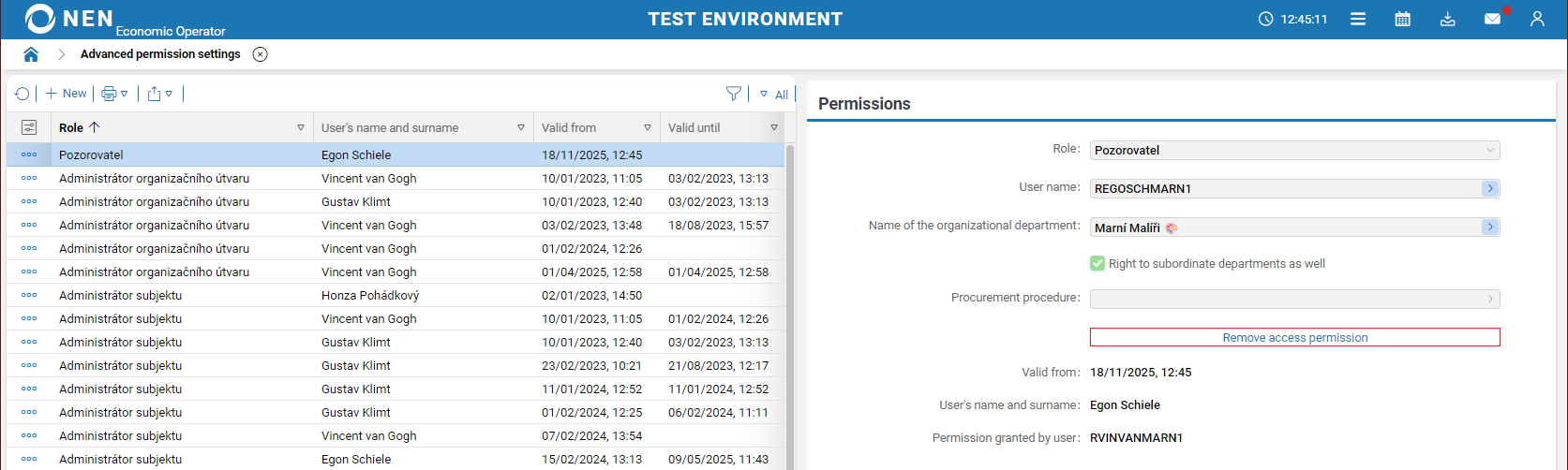Expand the Role dropdown showing Pozorovatel
The height and width of the screenshot is (470, 1568).
tap(1490, 150)
